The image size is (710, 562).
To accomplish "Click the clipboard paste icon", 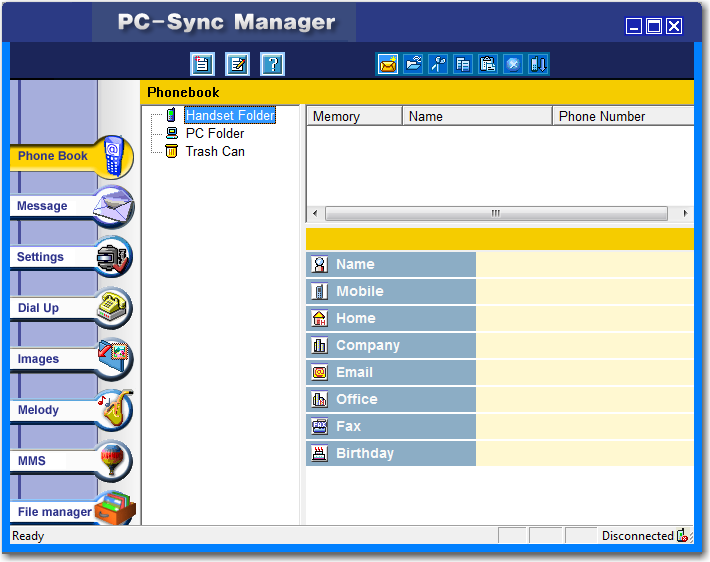I will (488, 65).
